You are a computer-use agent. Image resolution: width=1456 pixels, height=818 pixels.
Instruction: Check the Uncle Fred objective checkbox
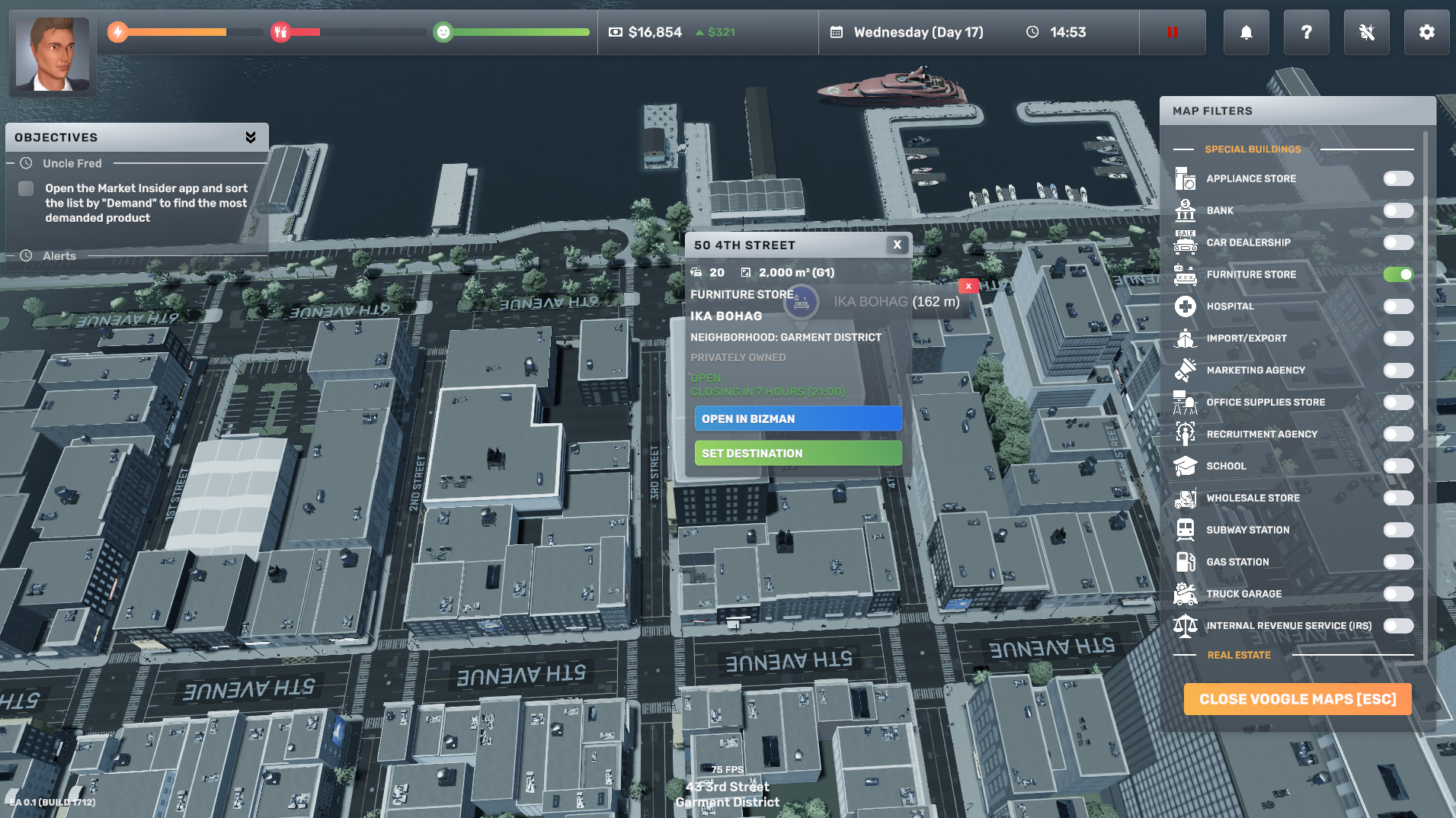click(26, 188)
